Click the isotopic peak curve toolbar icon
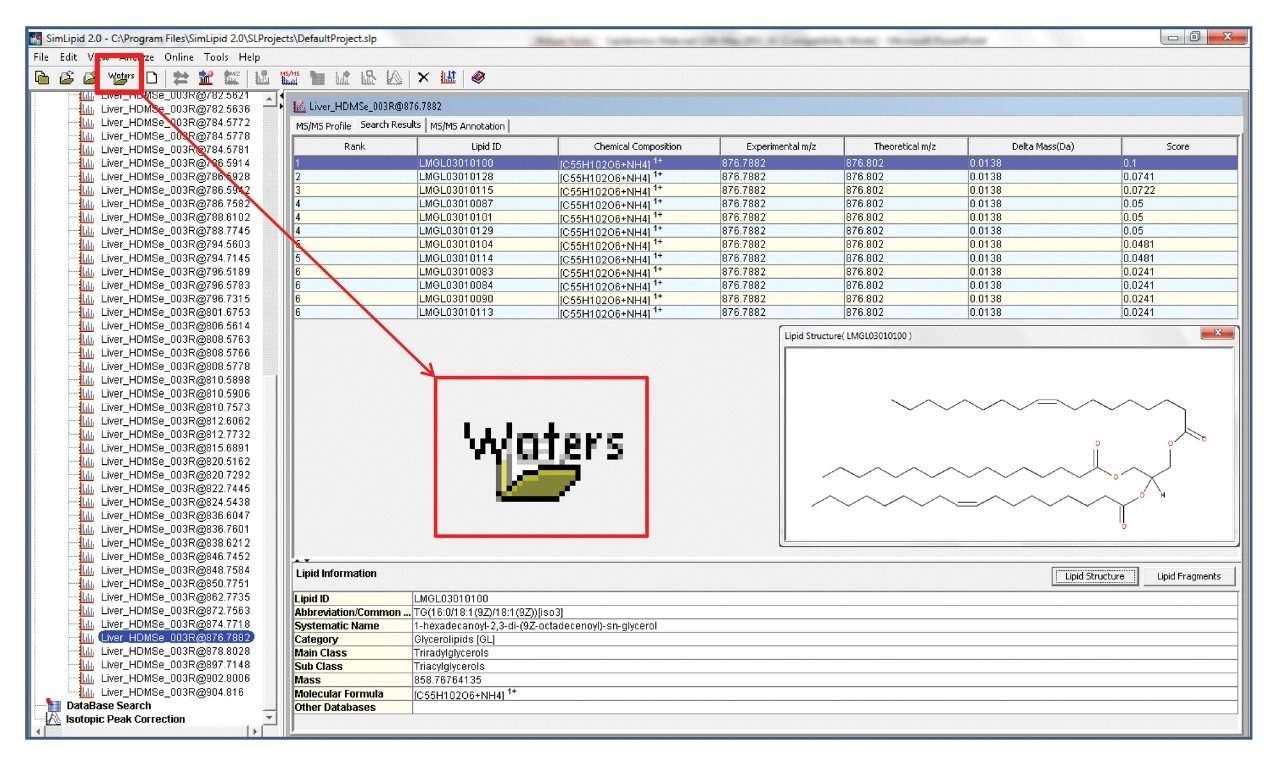 coord(394,77)
